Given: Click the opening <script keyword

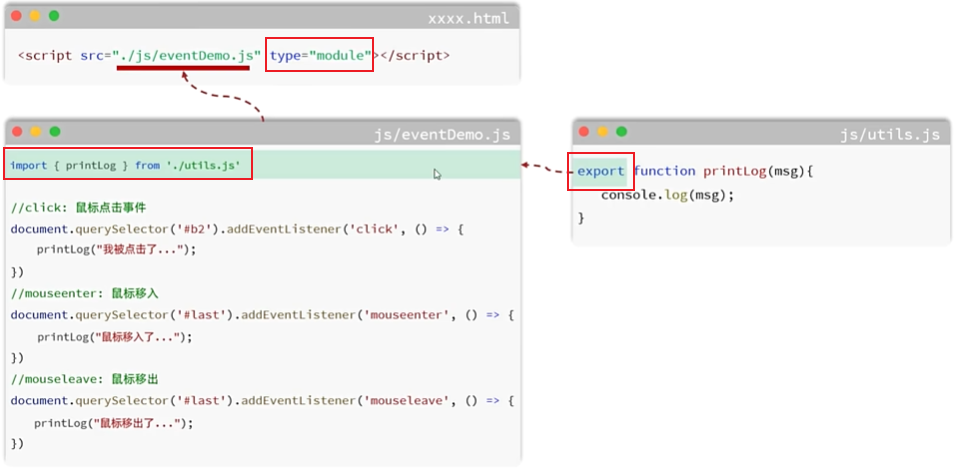Looking at the screenshot, I should [x=46, y=56].
